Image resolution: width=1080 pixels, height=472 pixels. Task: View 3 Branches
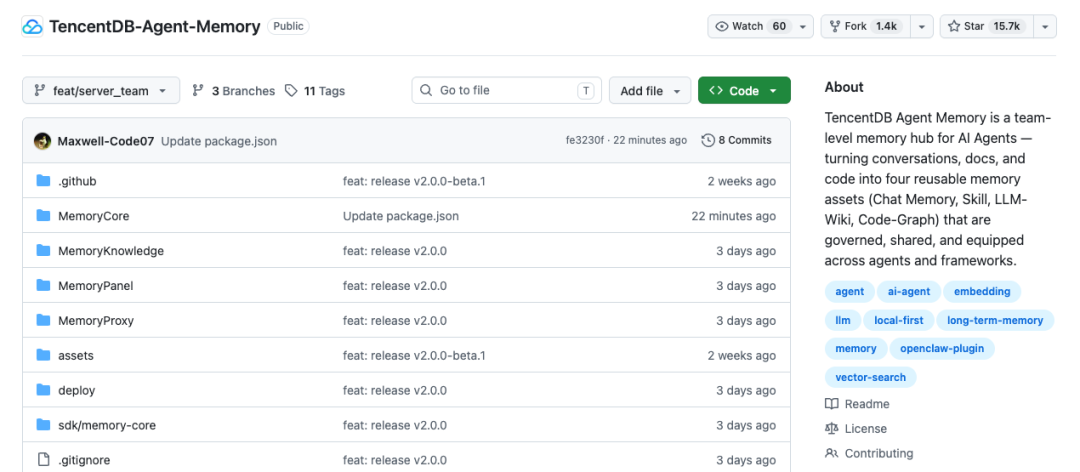[233, 90]
